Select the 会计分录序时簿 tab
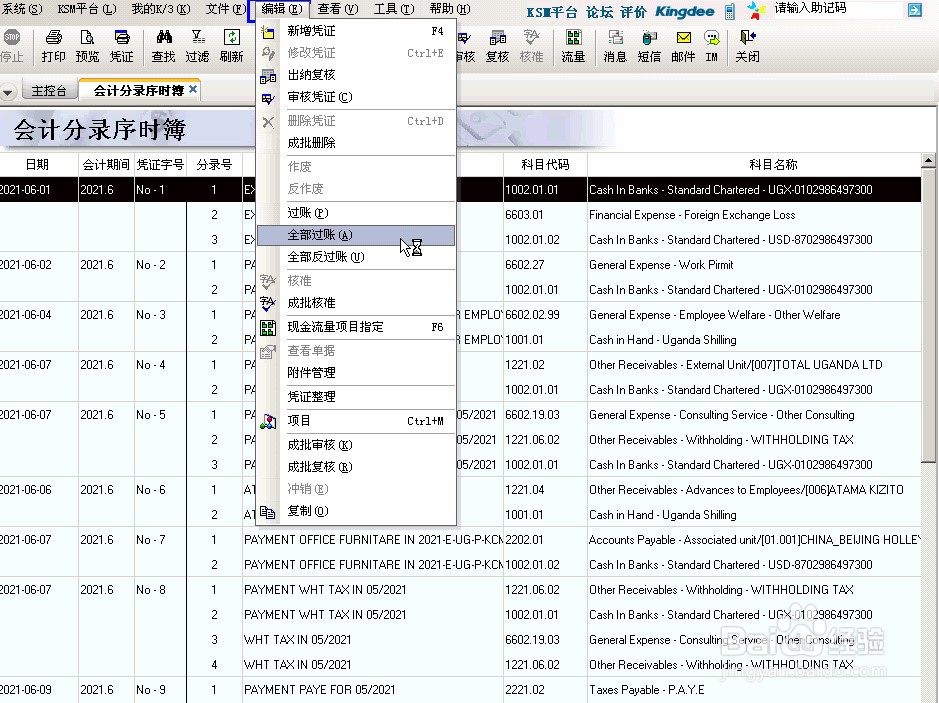 point(138,90)
